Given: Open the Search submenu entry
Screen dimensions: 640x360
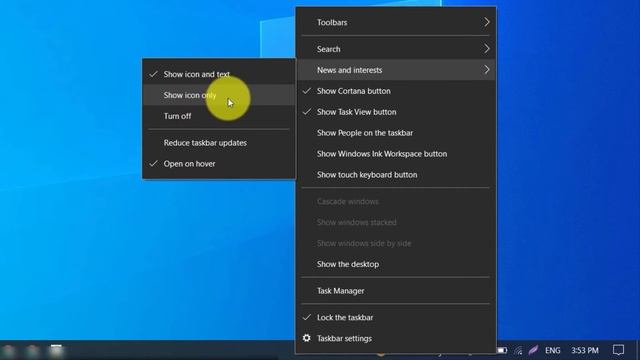Looking at the screenshot, I should click(x=395, y=49).
